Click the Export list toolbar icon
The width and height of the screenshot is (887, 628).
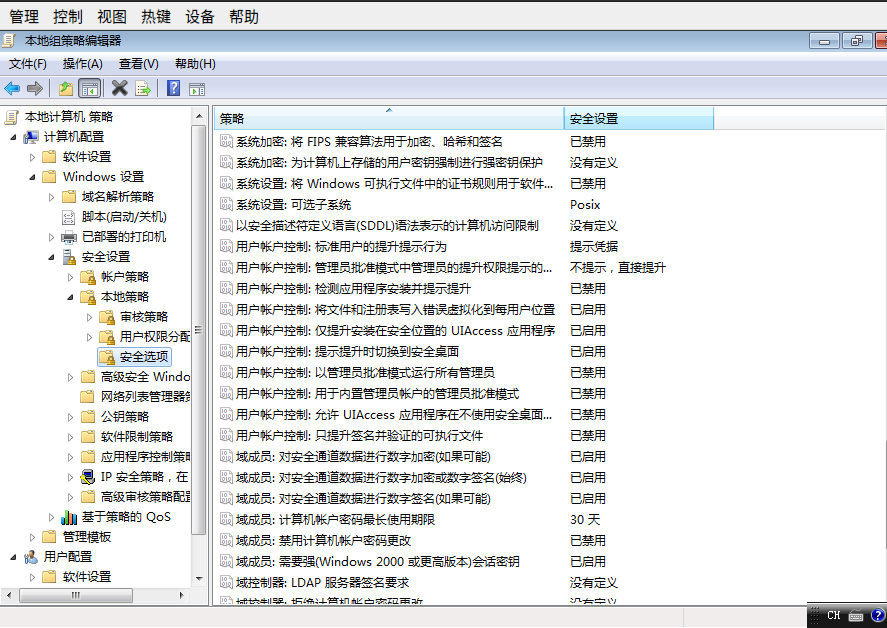click(x=143, y=88)
